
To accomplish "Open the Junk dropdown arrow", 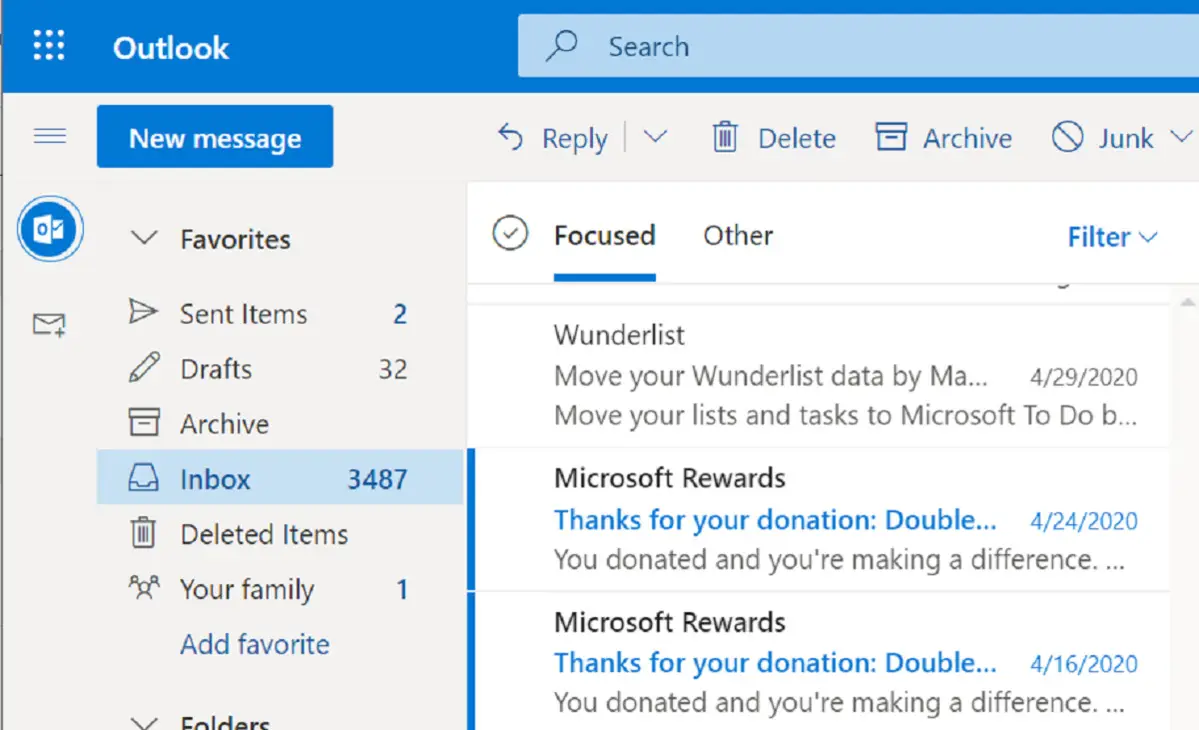I will pos(1181,137).
